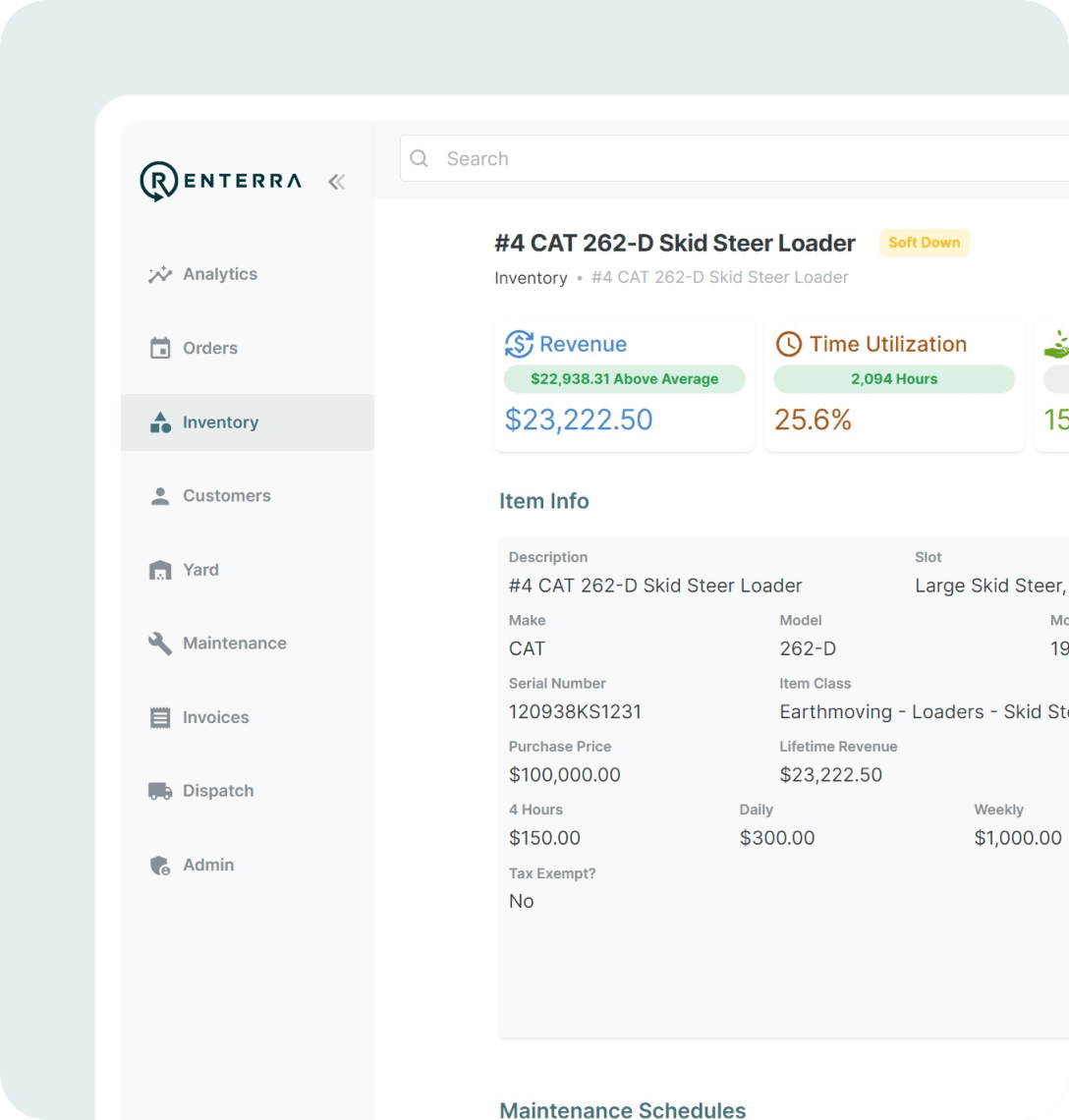Click the Renterra logo
Screen dimensions: 1069x1120
pos(221,182)
